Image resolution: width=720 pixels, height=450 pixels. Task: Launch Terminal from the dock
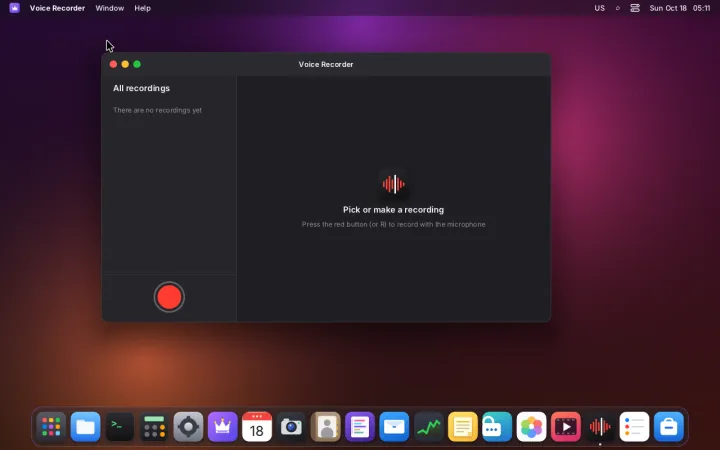tap(120, 427)
